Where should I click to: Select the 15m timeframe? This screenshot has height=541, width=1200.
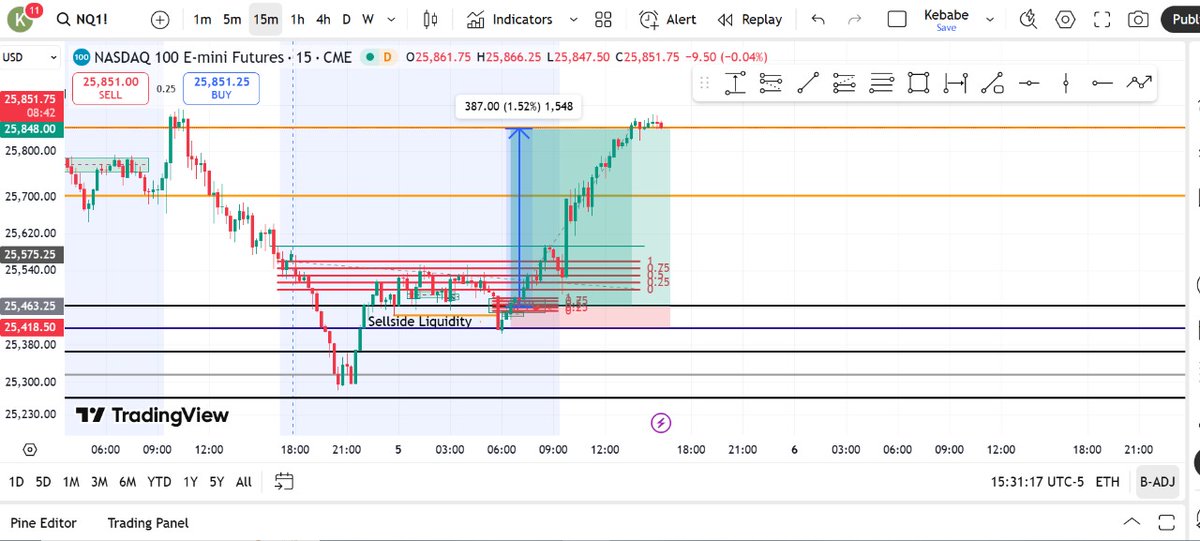pyautogui.click(x=265, y=19)
